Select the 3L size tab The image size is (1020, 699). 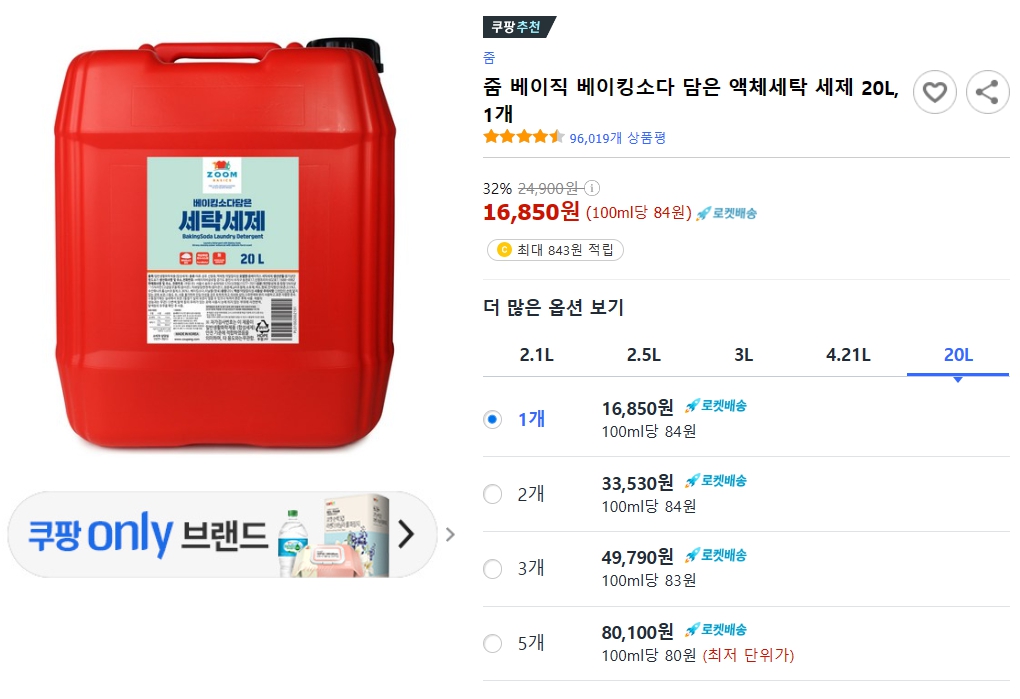pos(743,355)
